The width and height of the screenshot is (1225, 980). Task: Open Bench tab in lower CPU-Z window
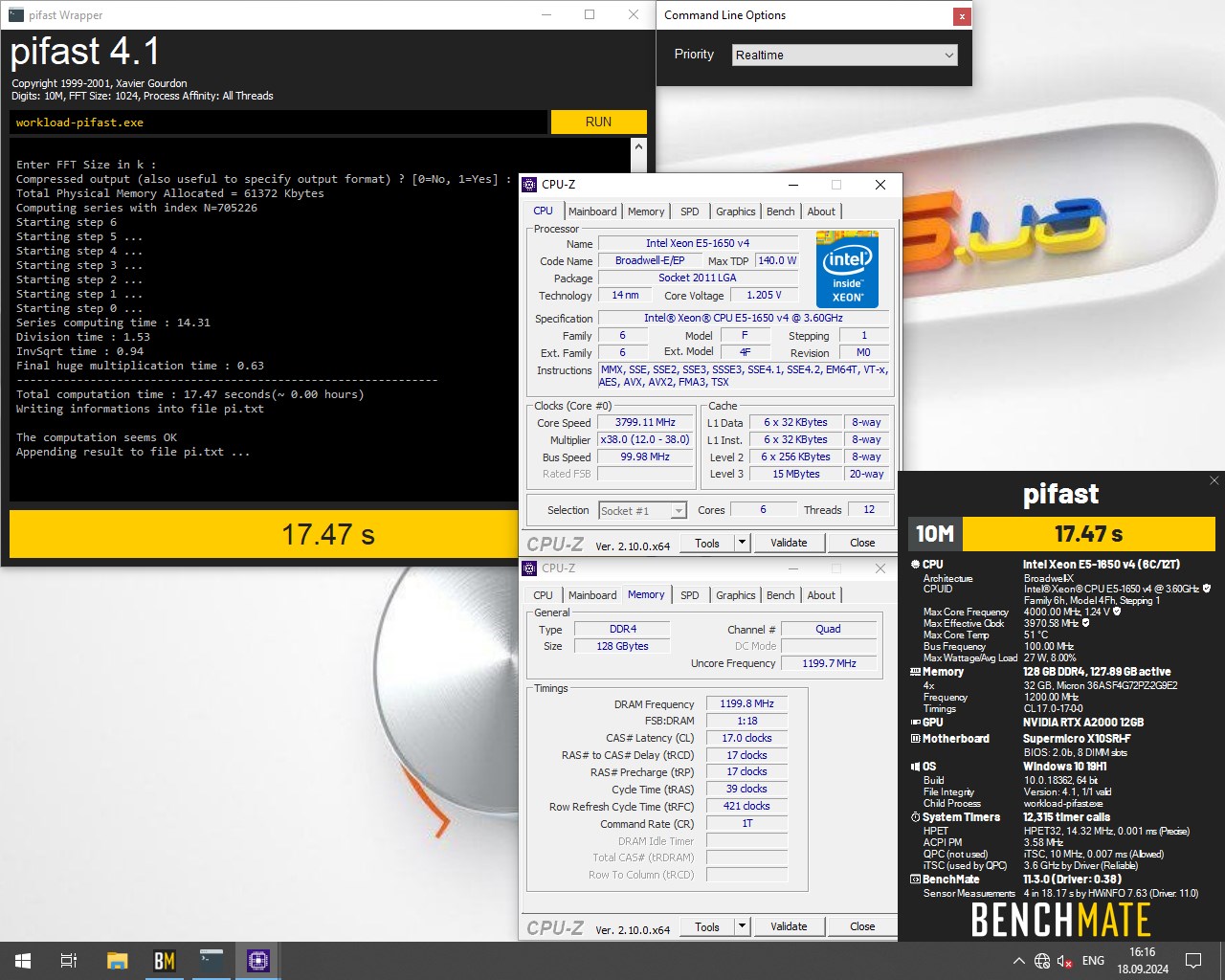(x=781, y=595)
